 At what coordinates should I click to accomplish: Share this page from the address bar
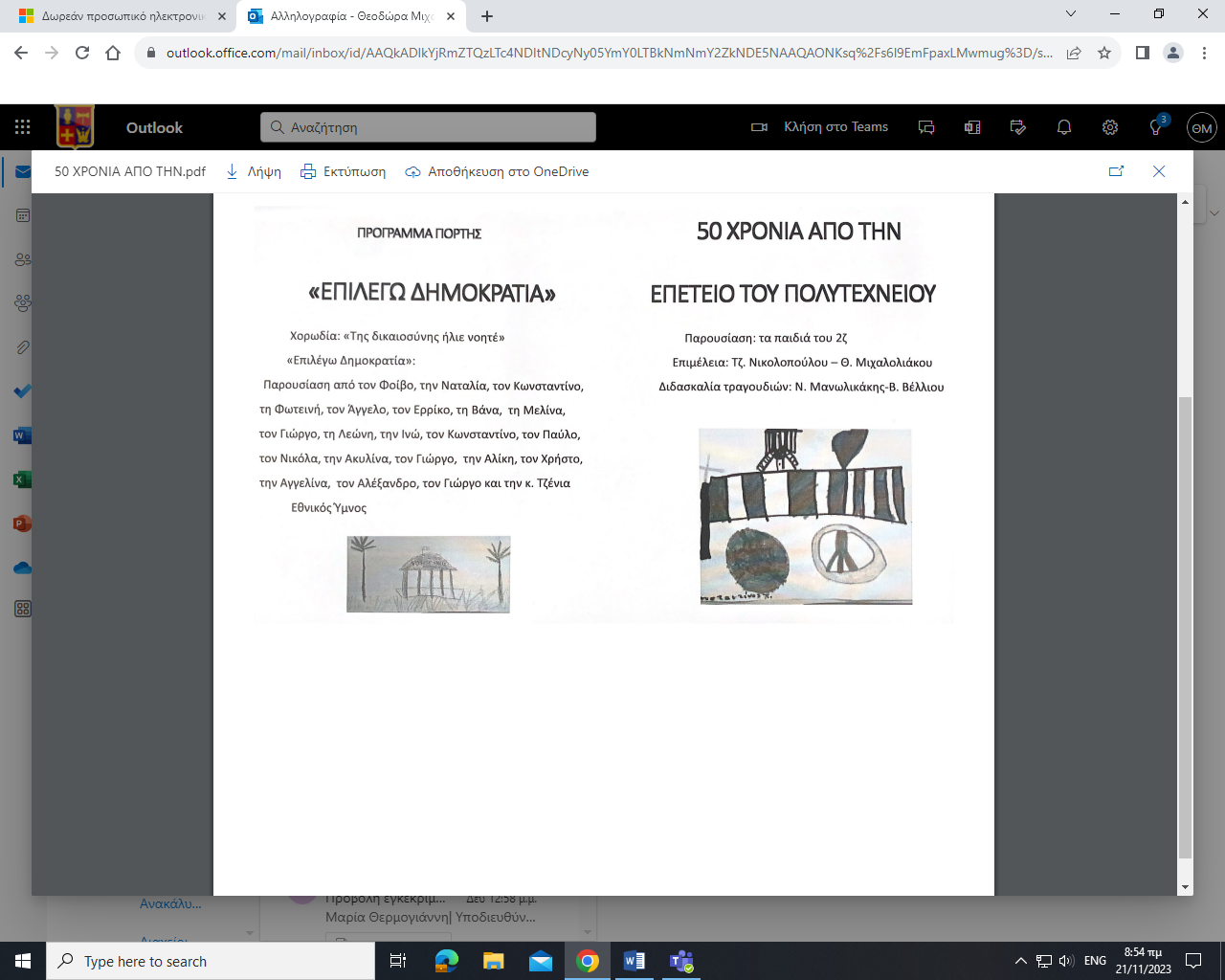pyautogui.click(x=1074, y=53)
